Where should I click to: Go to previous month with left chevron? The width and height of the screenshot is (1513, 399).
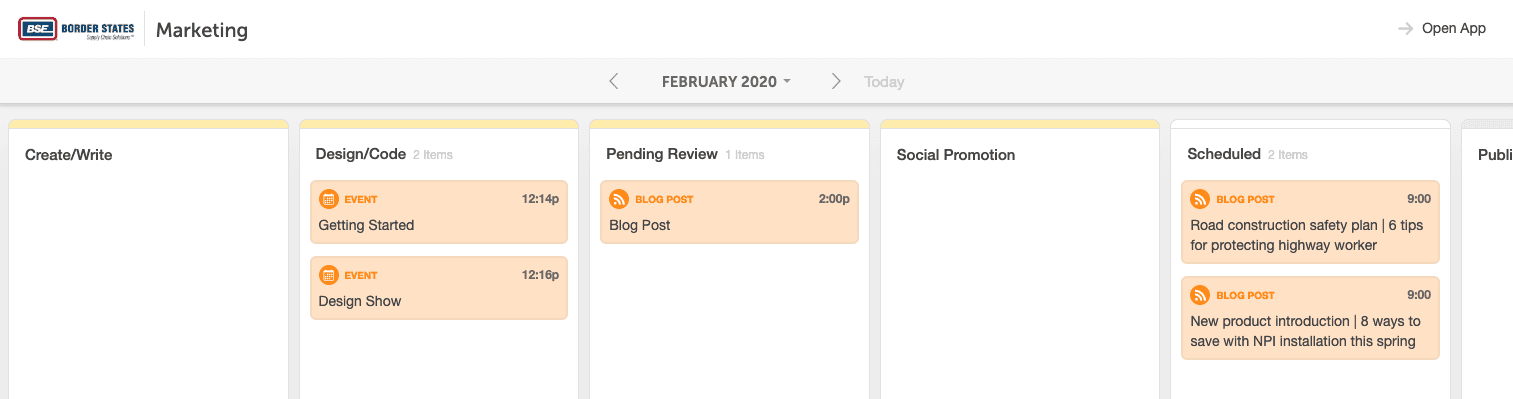pos(614,81)
